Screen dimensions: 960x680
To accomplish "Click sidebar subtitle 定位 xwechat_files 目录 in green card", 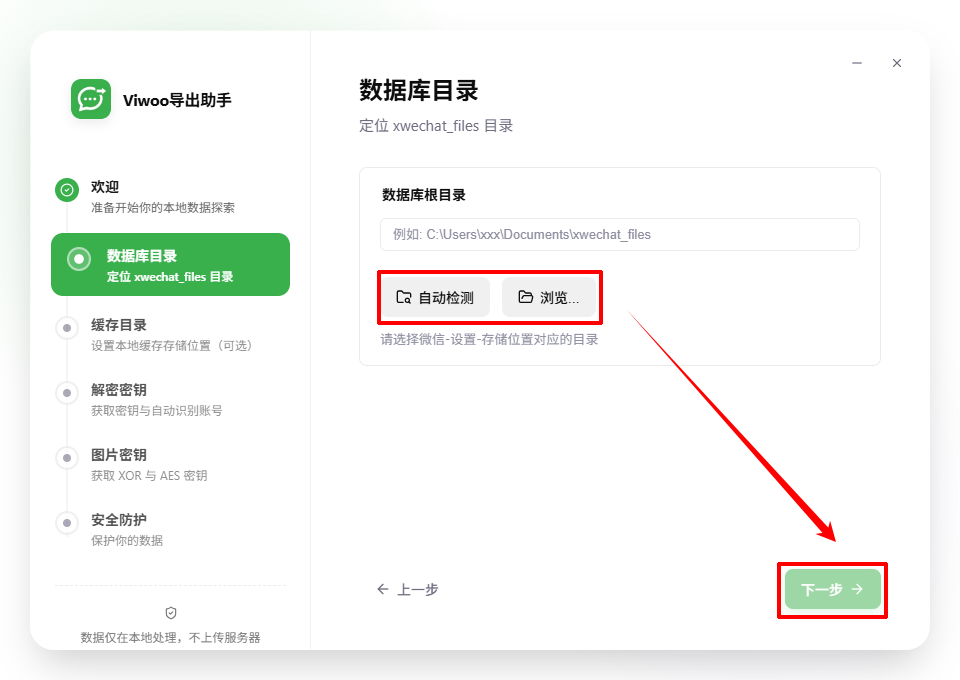I will point(170,277).
